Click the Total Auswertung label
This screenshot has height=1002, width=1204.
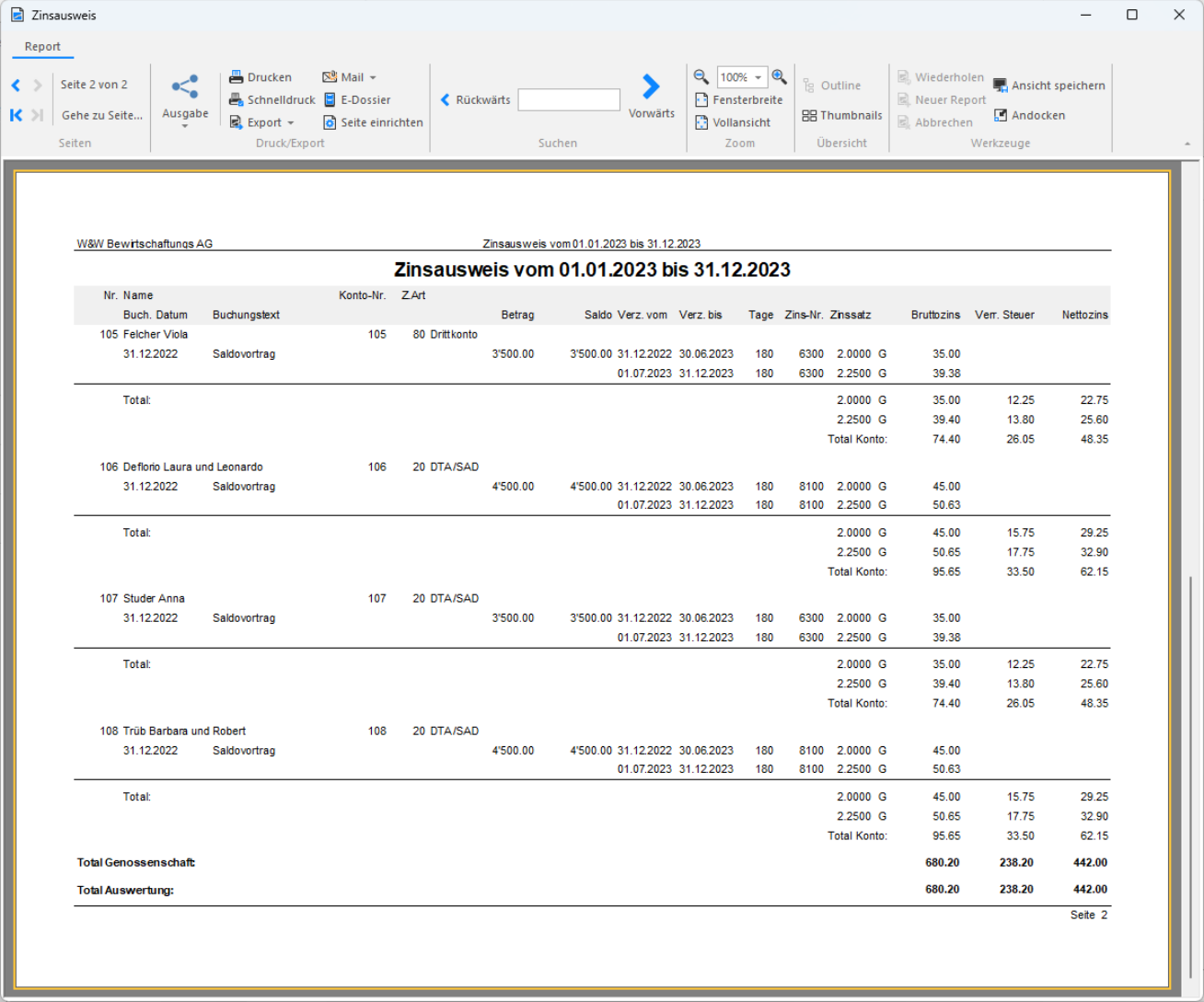(125, 890)
